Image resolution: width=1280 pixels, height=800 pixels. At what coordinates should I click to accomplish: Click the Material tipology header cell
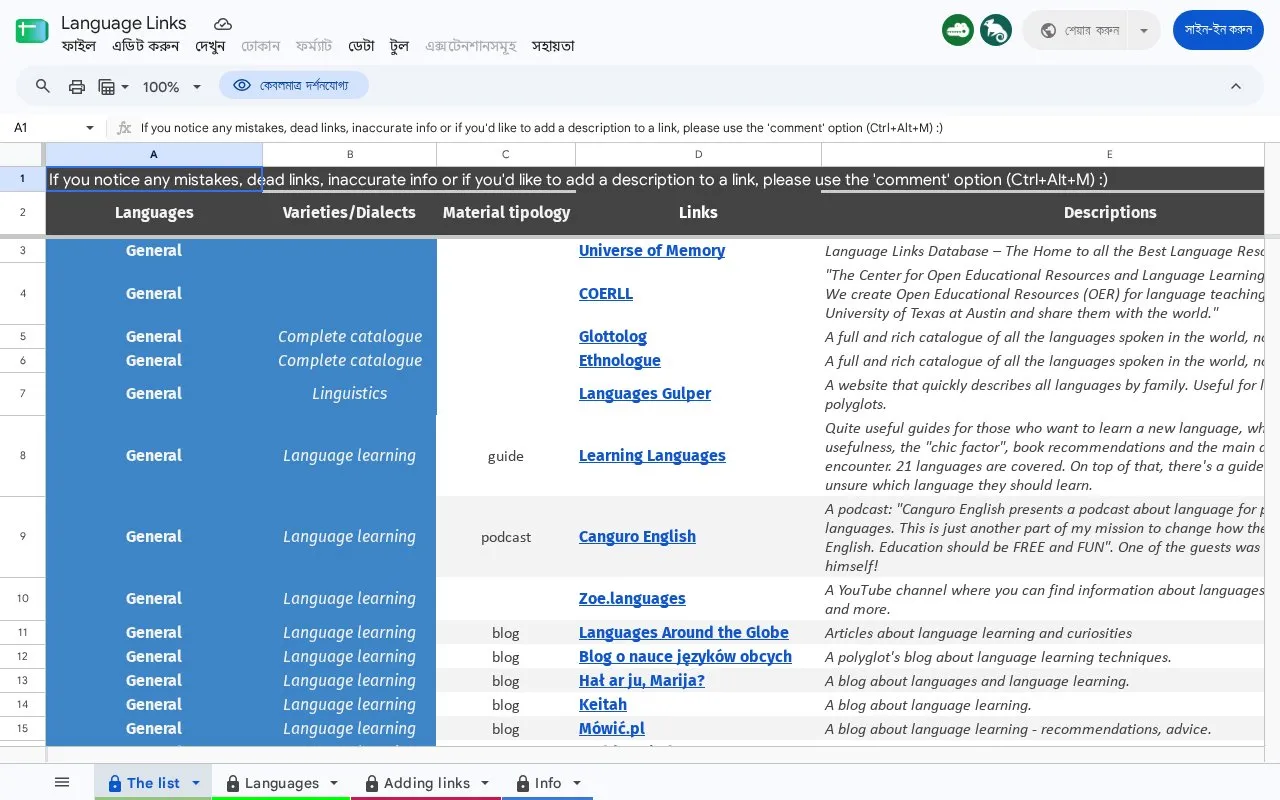coord(506,212)
